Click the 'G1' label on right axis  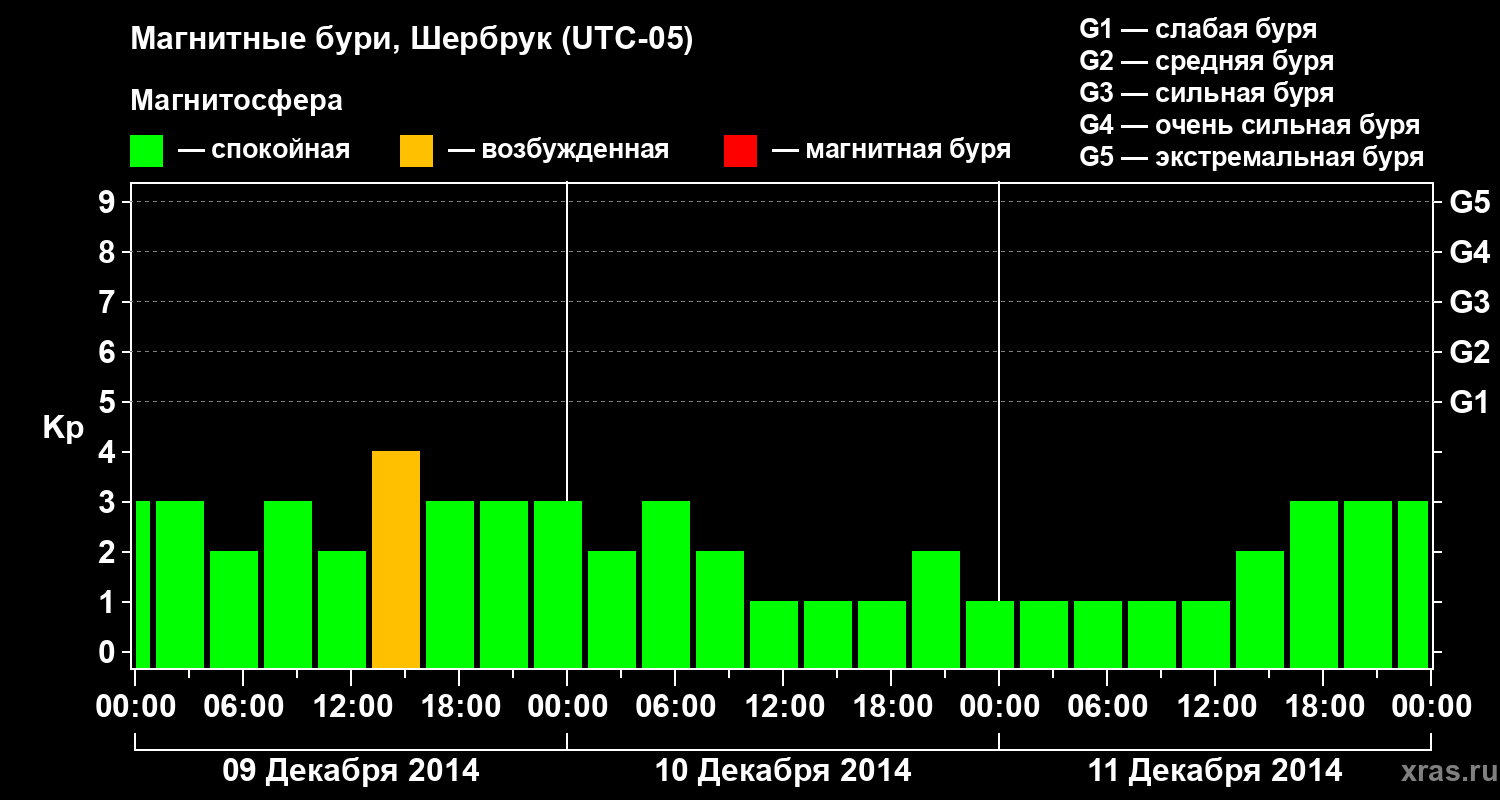(1470, 402)
